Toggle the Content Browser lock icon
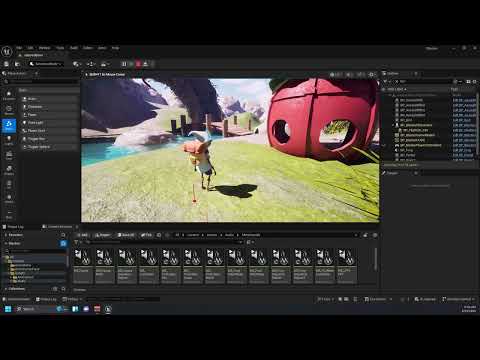The width and height of the screenshot is (480, 360). point(365,235)
